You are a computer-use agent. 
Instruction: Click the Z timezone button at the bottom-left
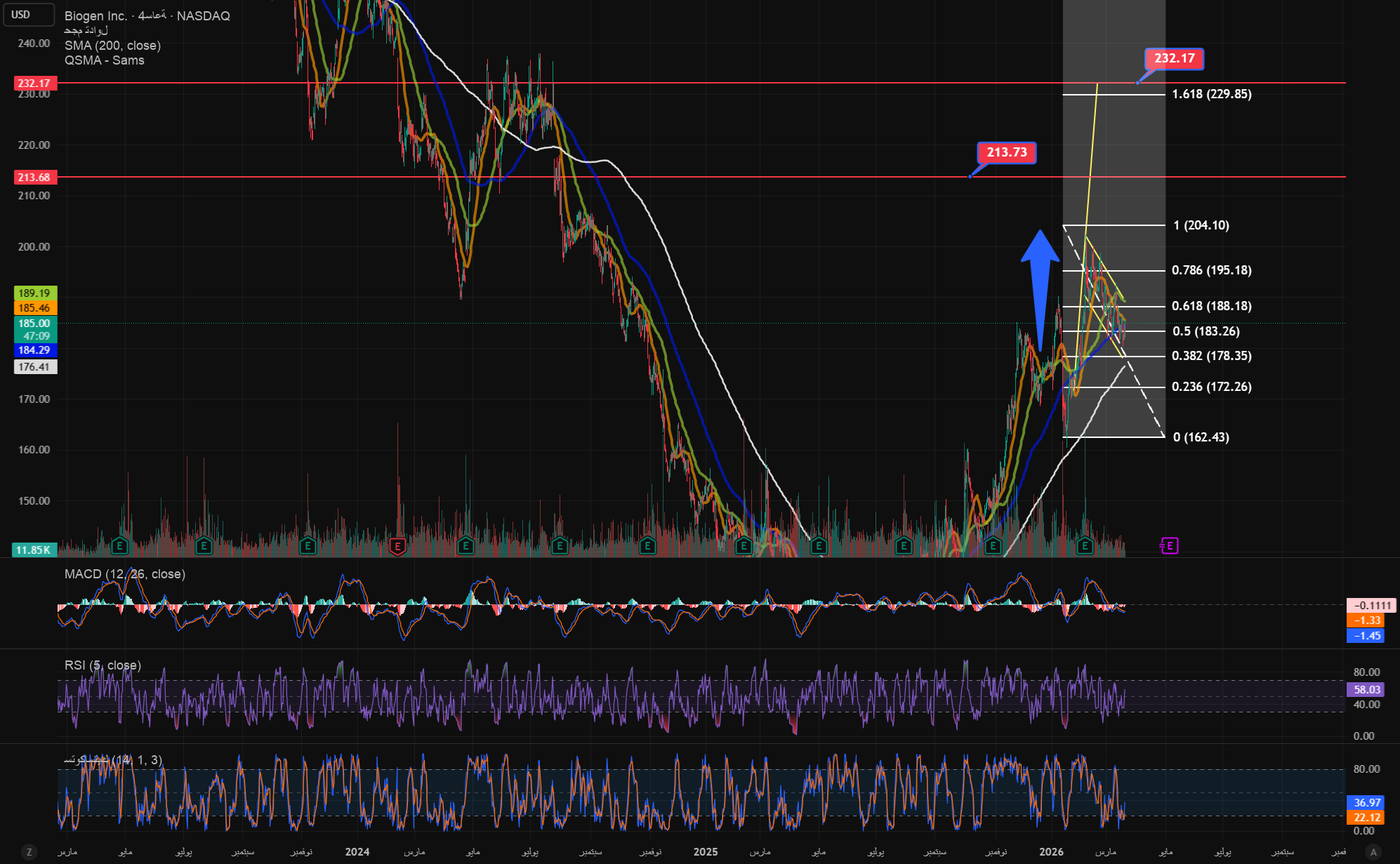[x=29, y=851]
